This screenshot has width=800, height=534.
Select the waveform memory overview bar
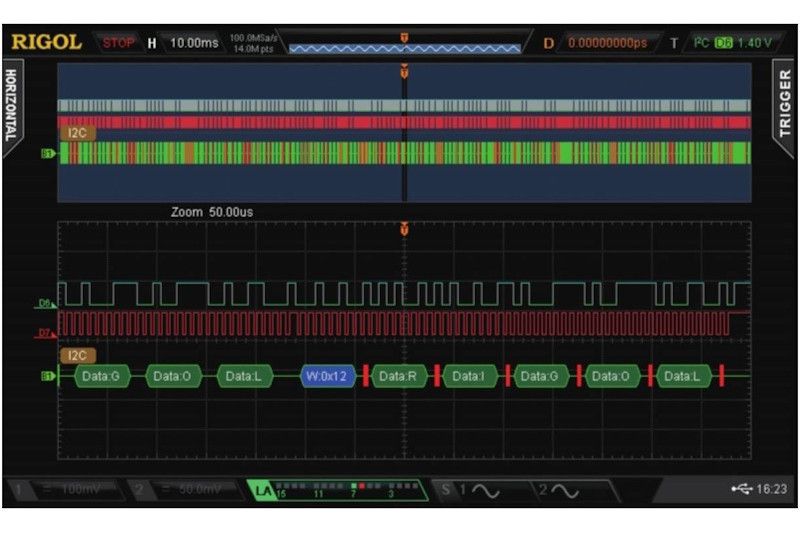[404, 47]
